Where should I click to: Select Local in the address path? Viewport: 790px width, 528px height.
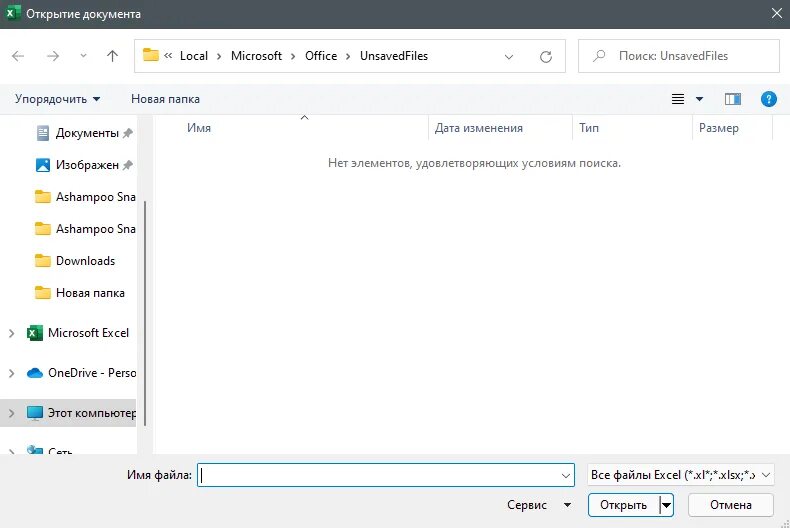(x=194, y=56)
